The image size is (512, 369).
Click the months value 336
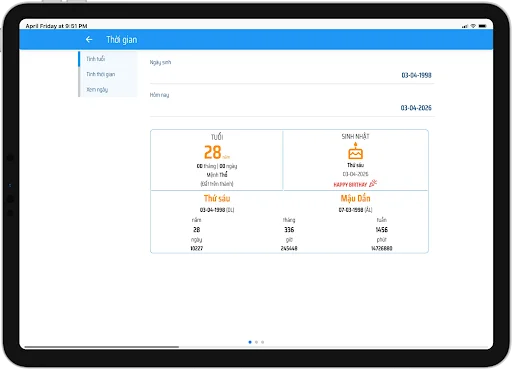coord(289,230)
